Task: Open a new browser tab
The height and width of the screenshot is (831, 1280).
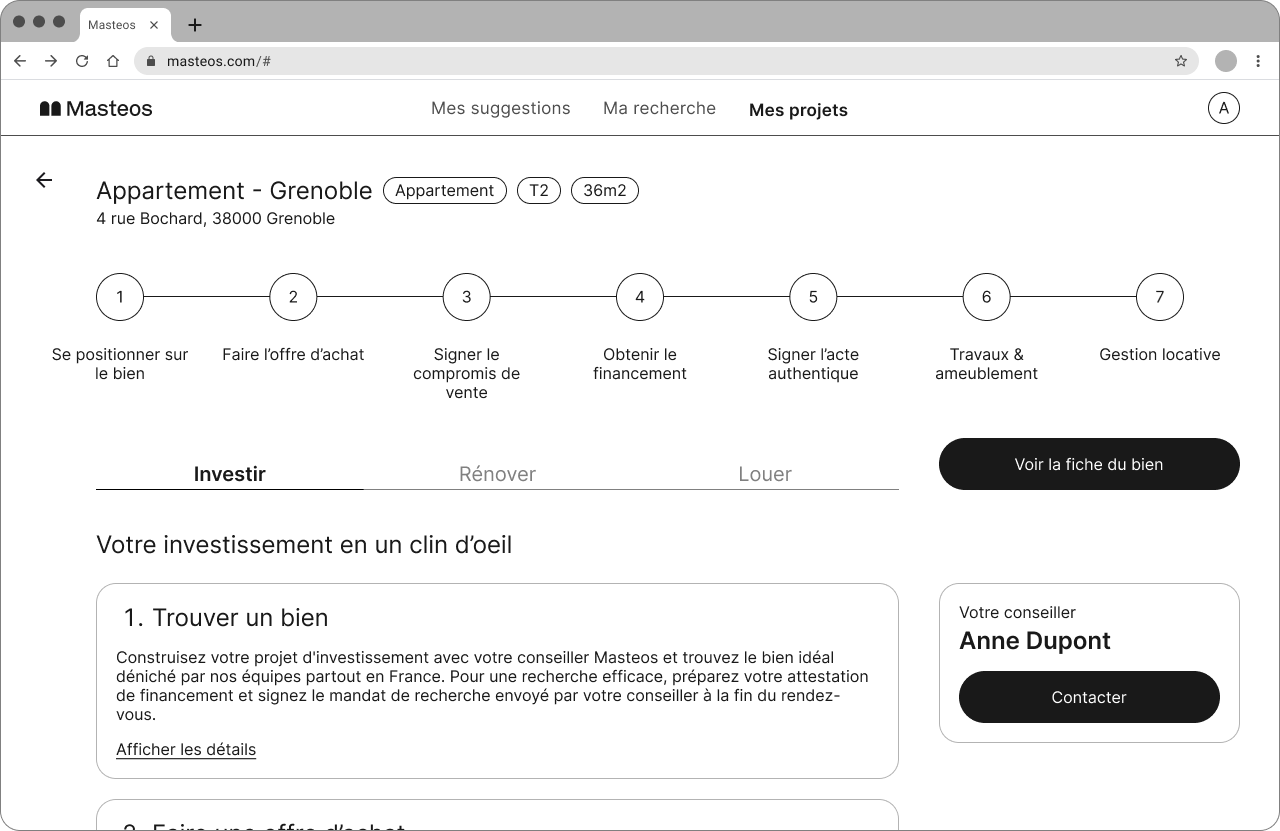Action: coord(195,25)
